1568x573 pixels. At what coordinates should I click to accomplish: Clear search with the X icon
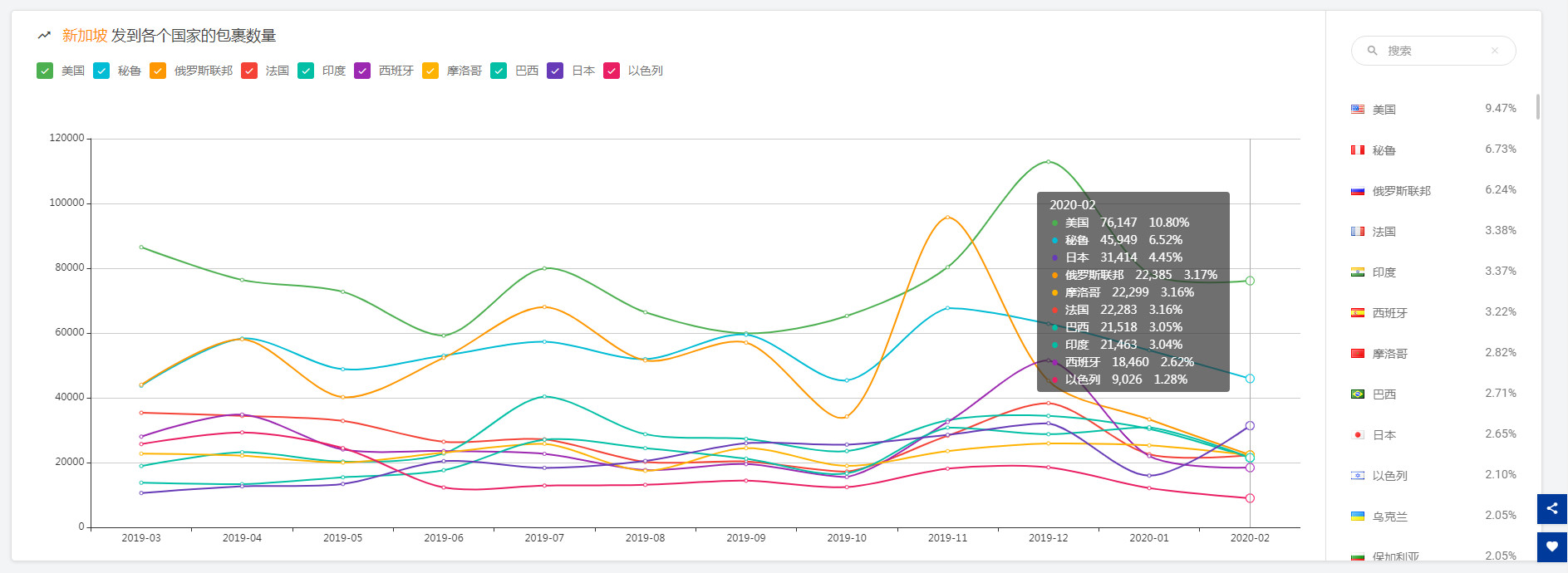point(1494,51)
